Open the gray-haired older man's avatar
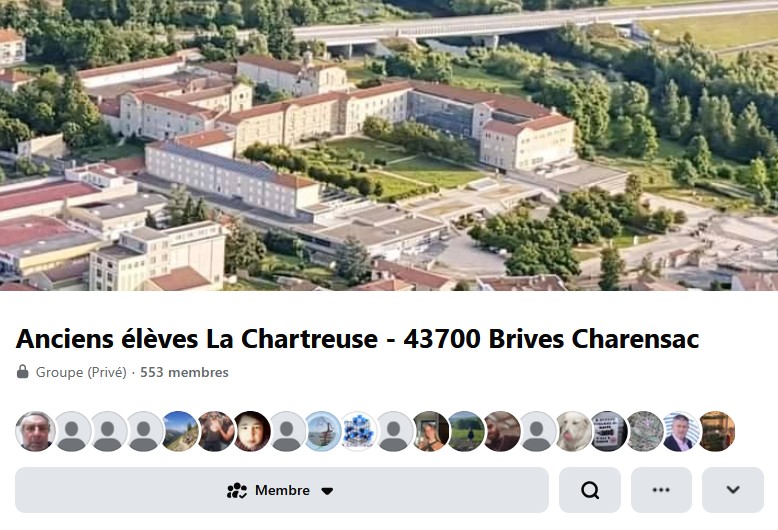The width and height of the screenshot is (778, 530). pos(36,431)
